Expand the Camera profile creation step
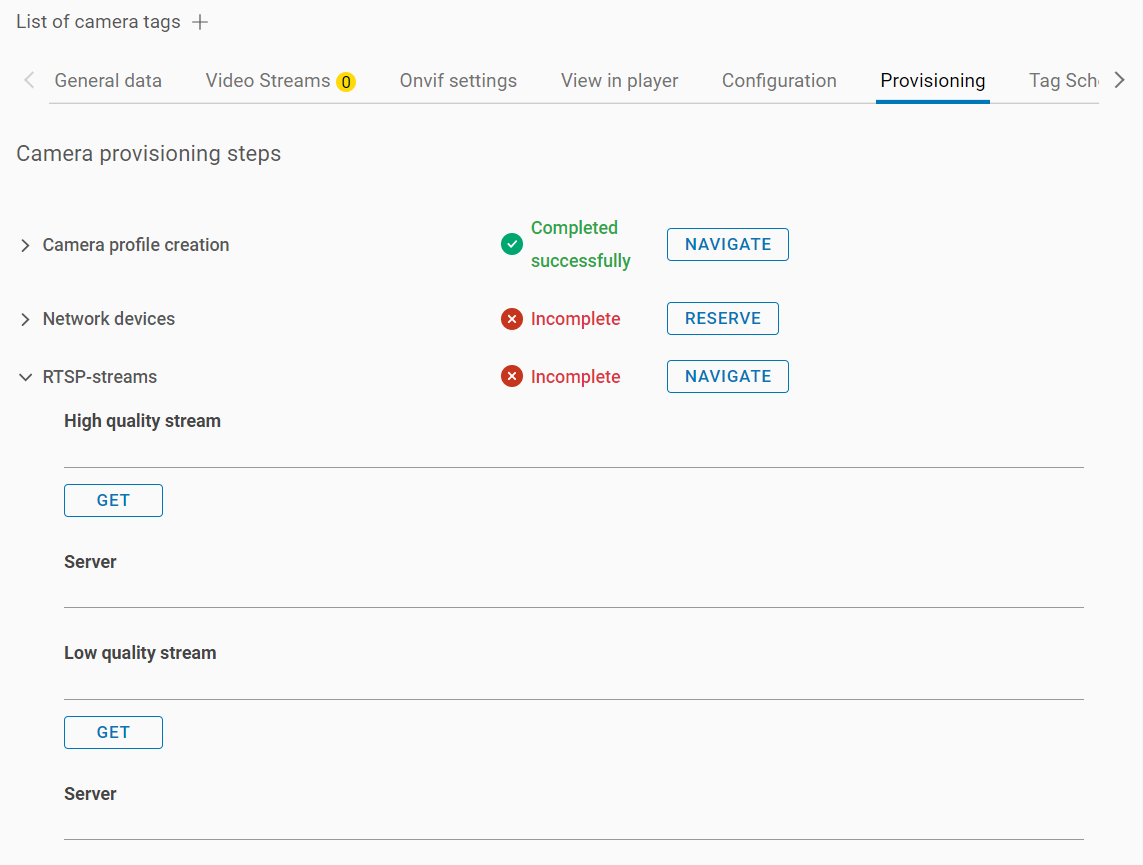The width and height of the screenshot is (1143, 865). pos(26,246)
